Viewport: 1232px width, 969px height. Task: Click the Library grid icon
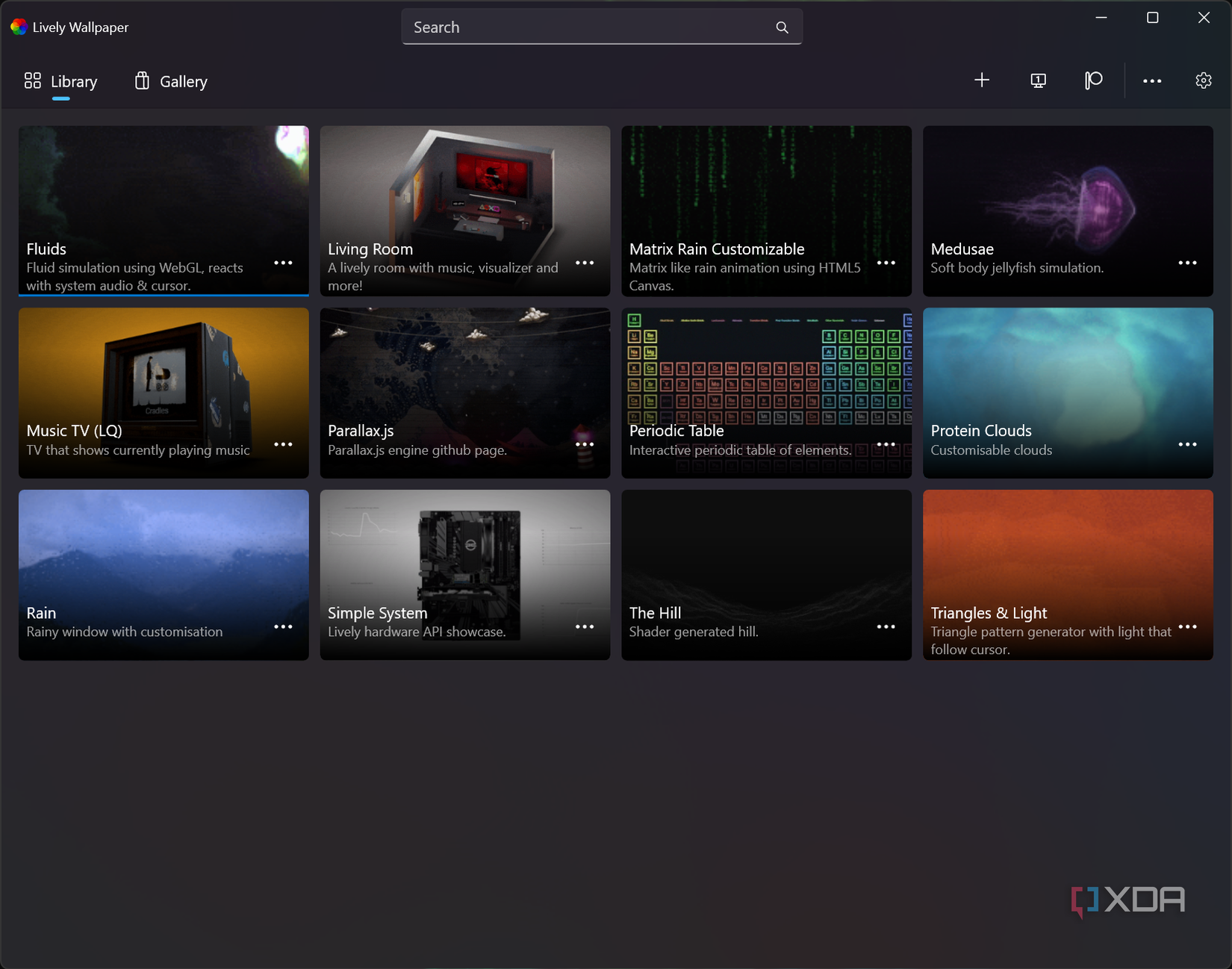click(33, 80)
